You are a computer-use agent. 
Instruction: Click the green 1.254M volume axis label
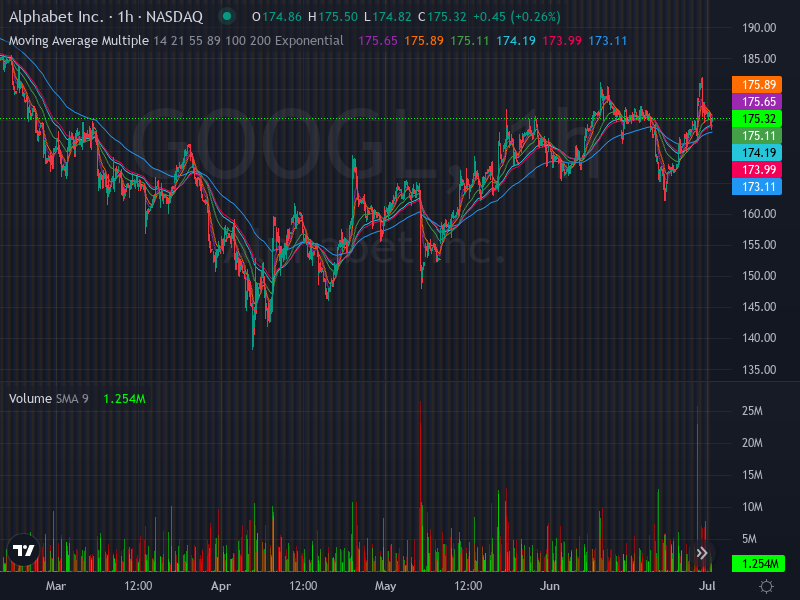(759, 563)
